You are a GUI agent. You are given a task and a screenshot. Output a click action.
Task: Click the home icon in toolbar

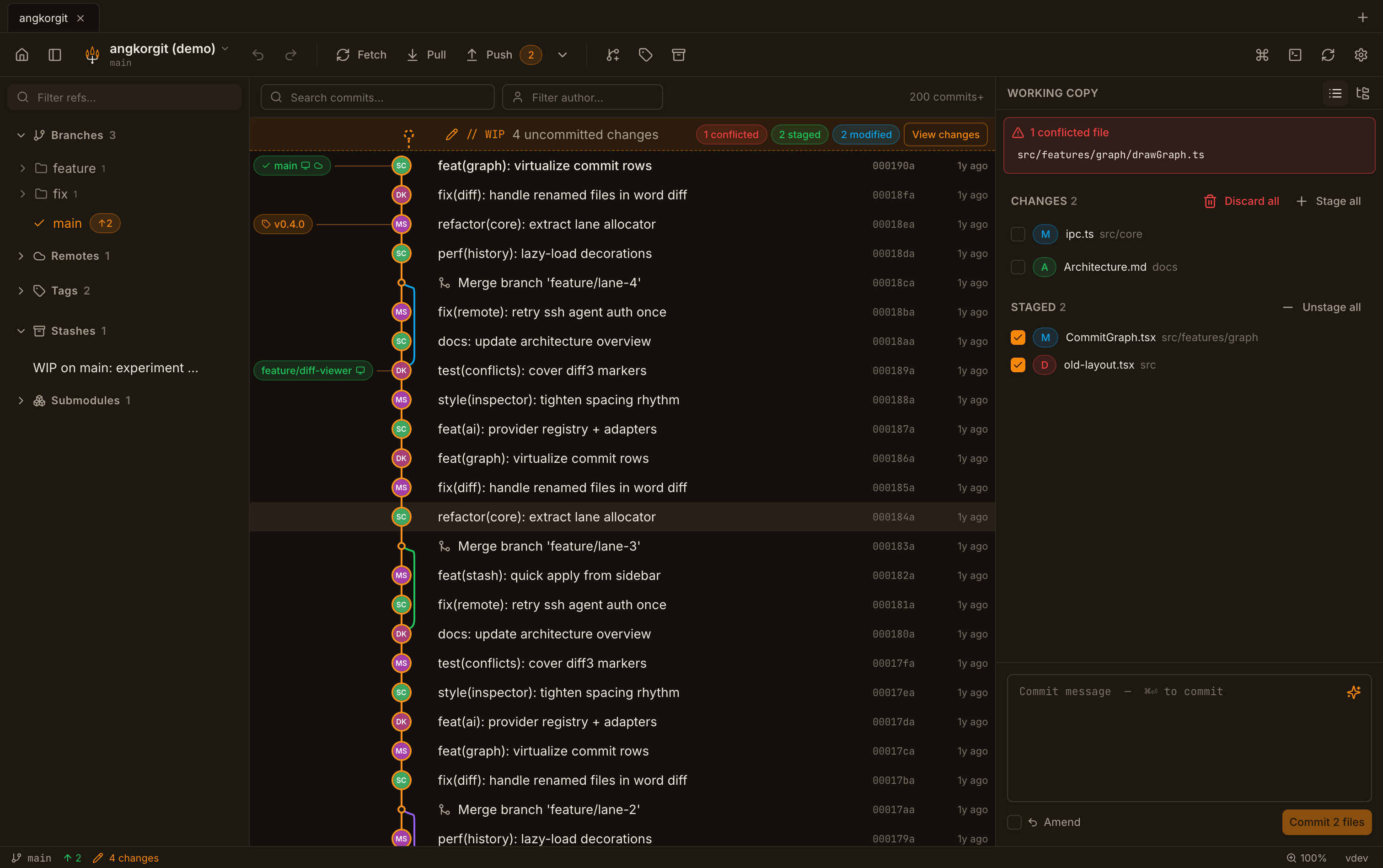[x=22, y=54]
